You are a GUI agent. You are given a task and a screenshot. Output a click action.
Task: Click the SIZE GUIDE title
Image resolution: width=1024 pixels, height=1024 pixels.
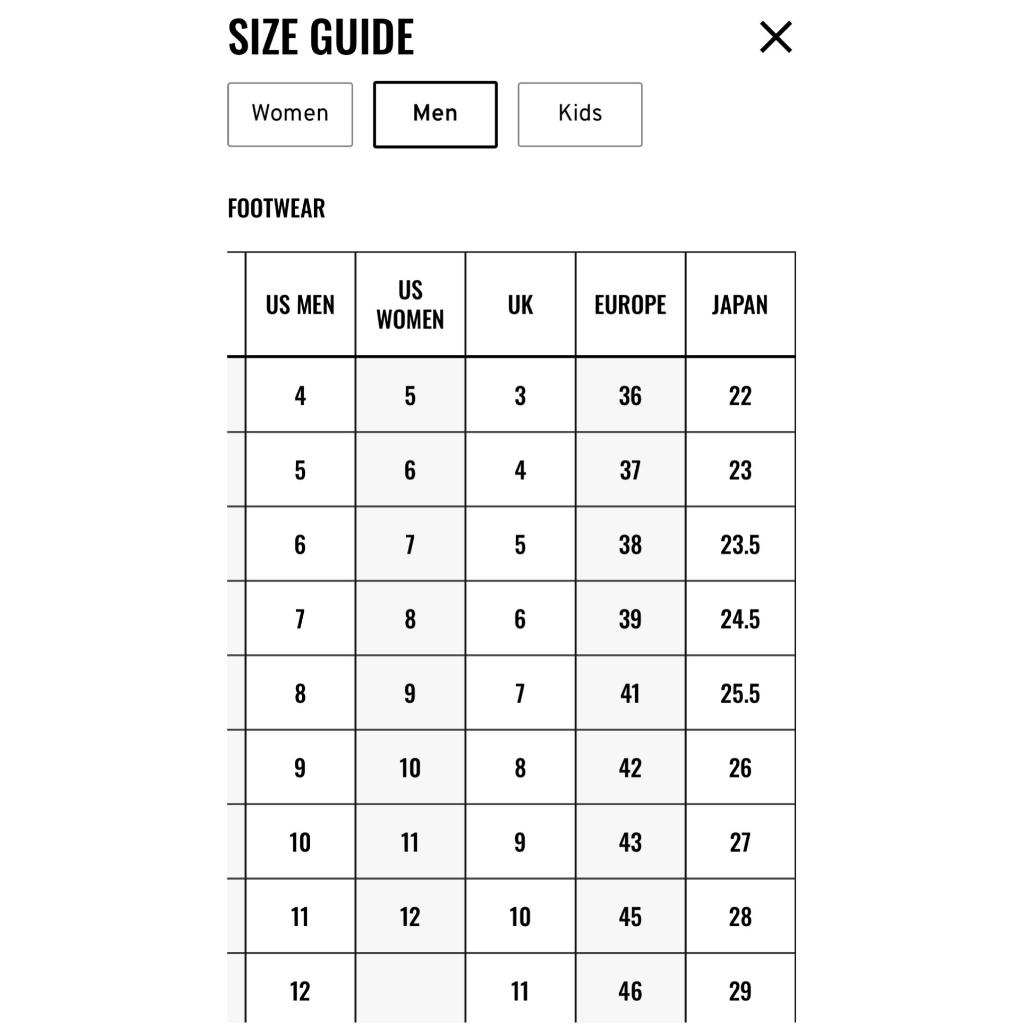coord(321,38)
